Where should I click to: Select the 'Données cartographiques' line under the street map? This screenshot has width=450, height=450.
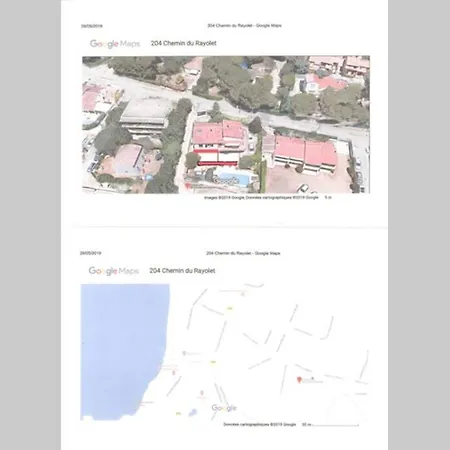click(x=260, y=425)
